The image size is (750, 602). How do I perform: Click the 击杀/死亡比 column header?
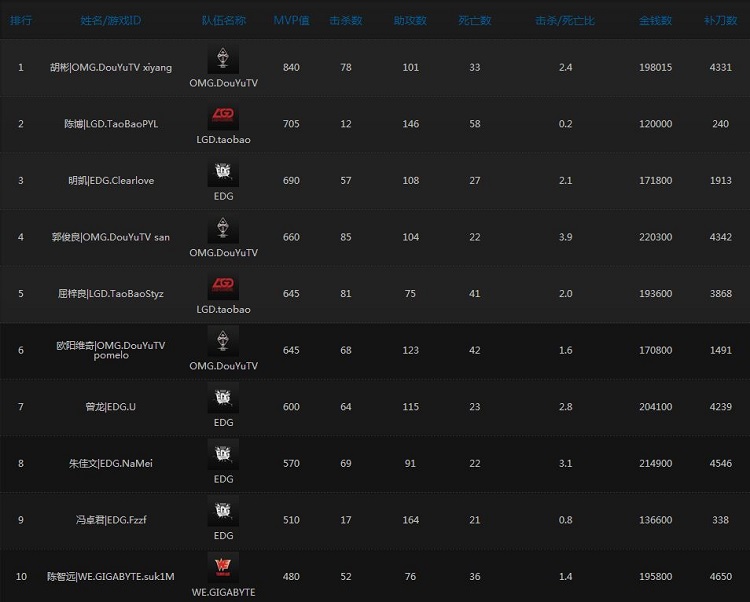[x=565, y=20]
